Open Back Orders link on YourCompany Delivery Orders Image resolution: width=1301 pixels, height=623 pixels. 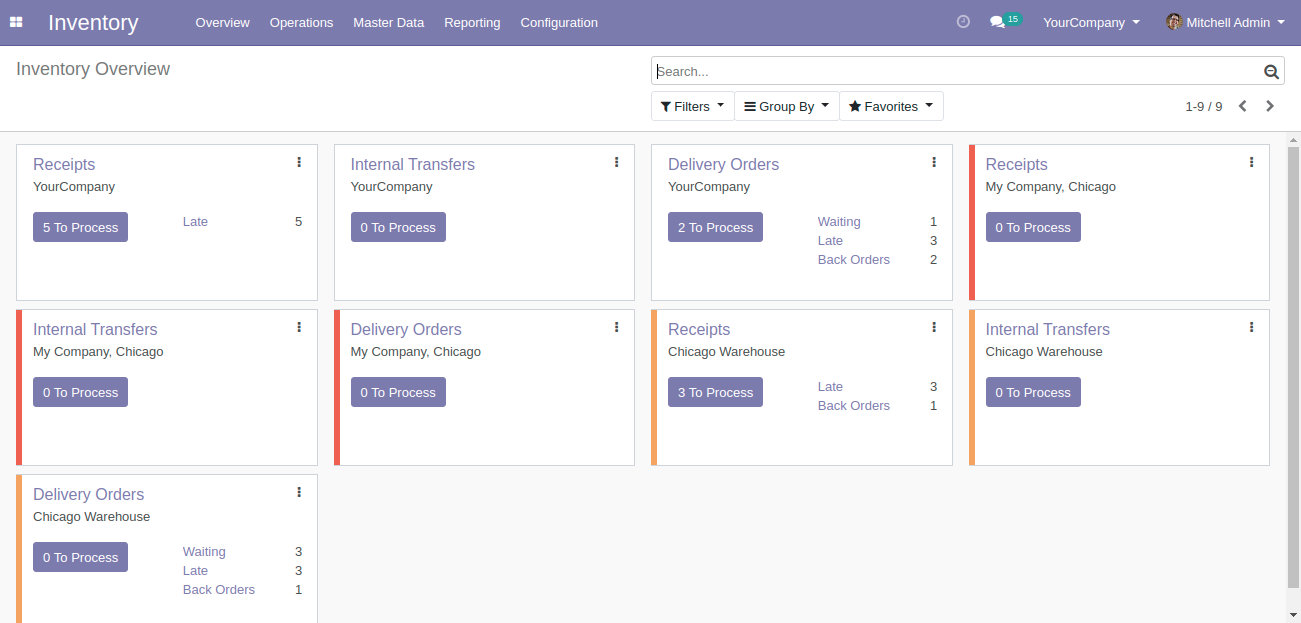[x=853, y=260]
